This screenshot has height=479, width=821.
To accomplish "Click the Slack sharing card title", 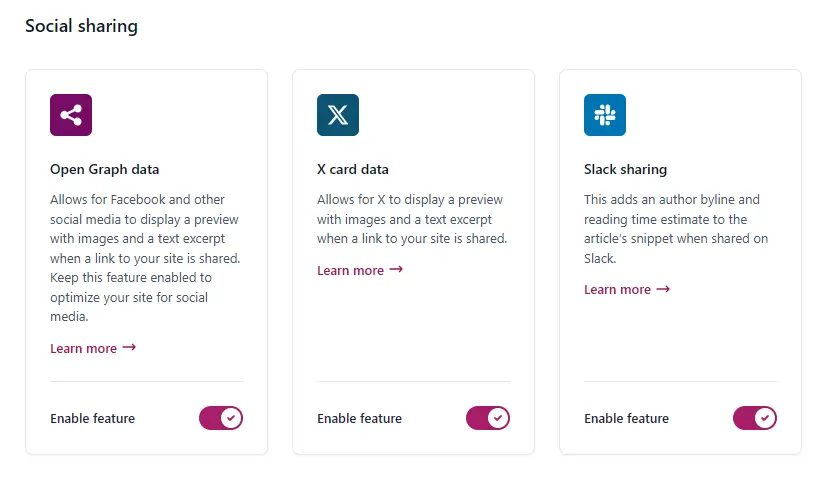I will 625,170.
